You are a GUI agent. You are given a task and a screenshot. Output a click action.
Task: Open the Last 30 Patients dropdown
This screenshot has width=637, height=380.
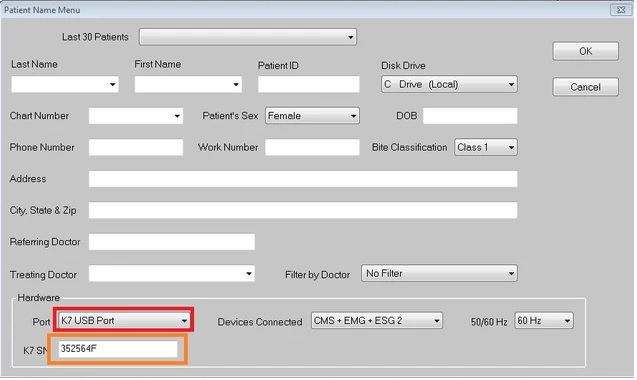(x=249, y=37)
